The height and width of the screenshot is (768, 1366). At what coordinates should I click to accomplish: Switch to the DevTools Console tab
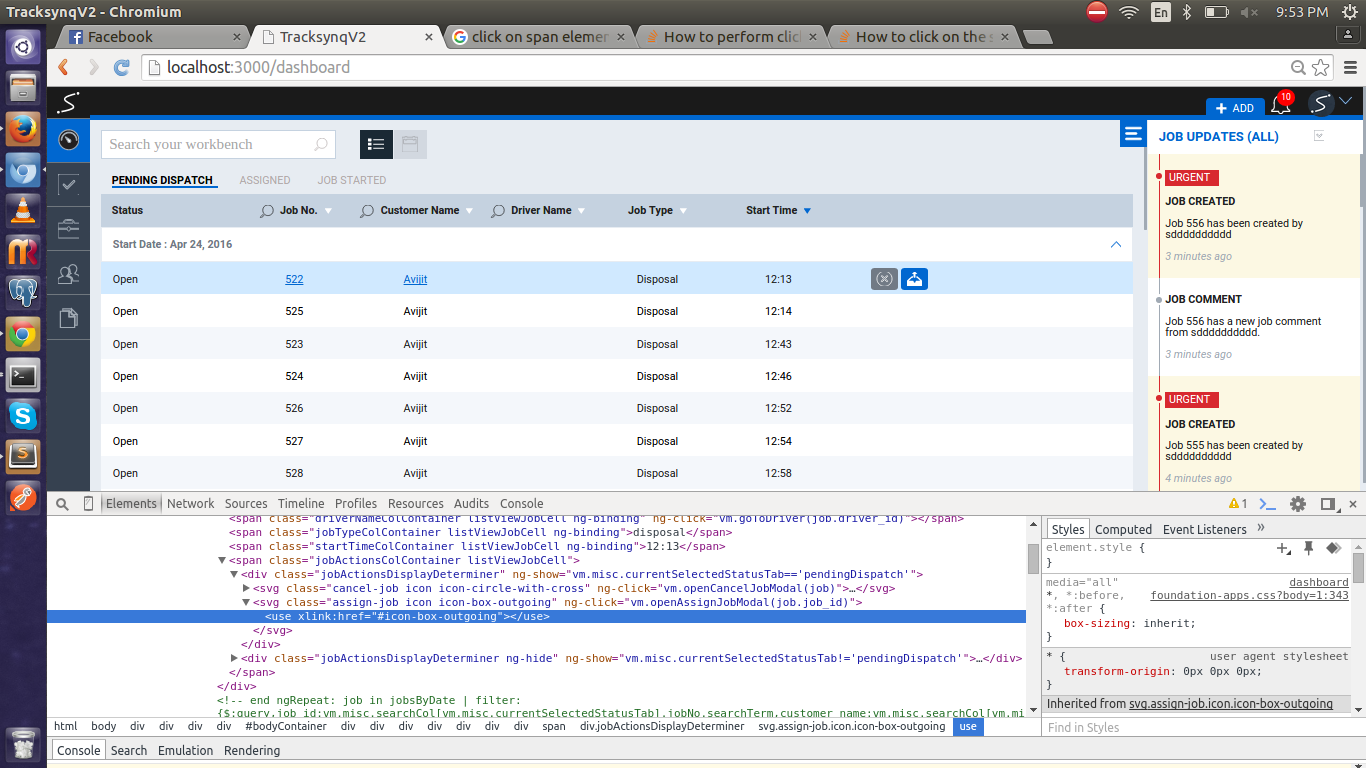(x=522, y=504)
